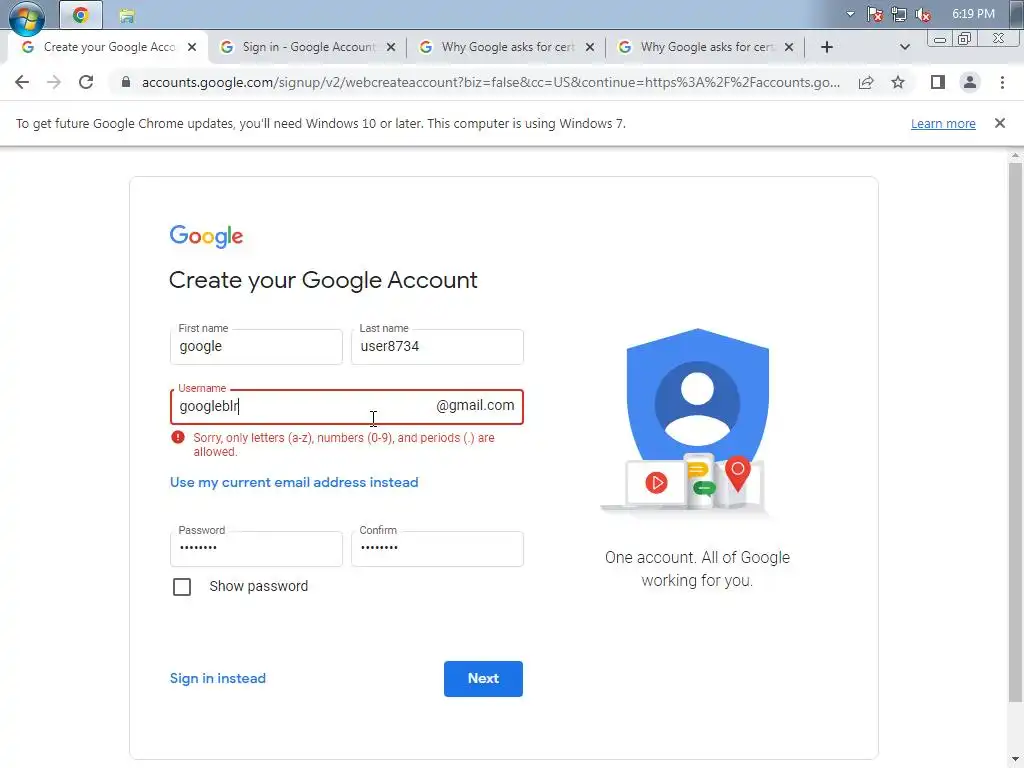Switch to Sign in - Google Accounts tab
This screenshot has height=768, width=1024.
[307, 47]
